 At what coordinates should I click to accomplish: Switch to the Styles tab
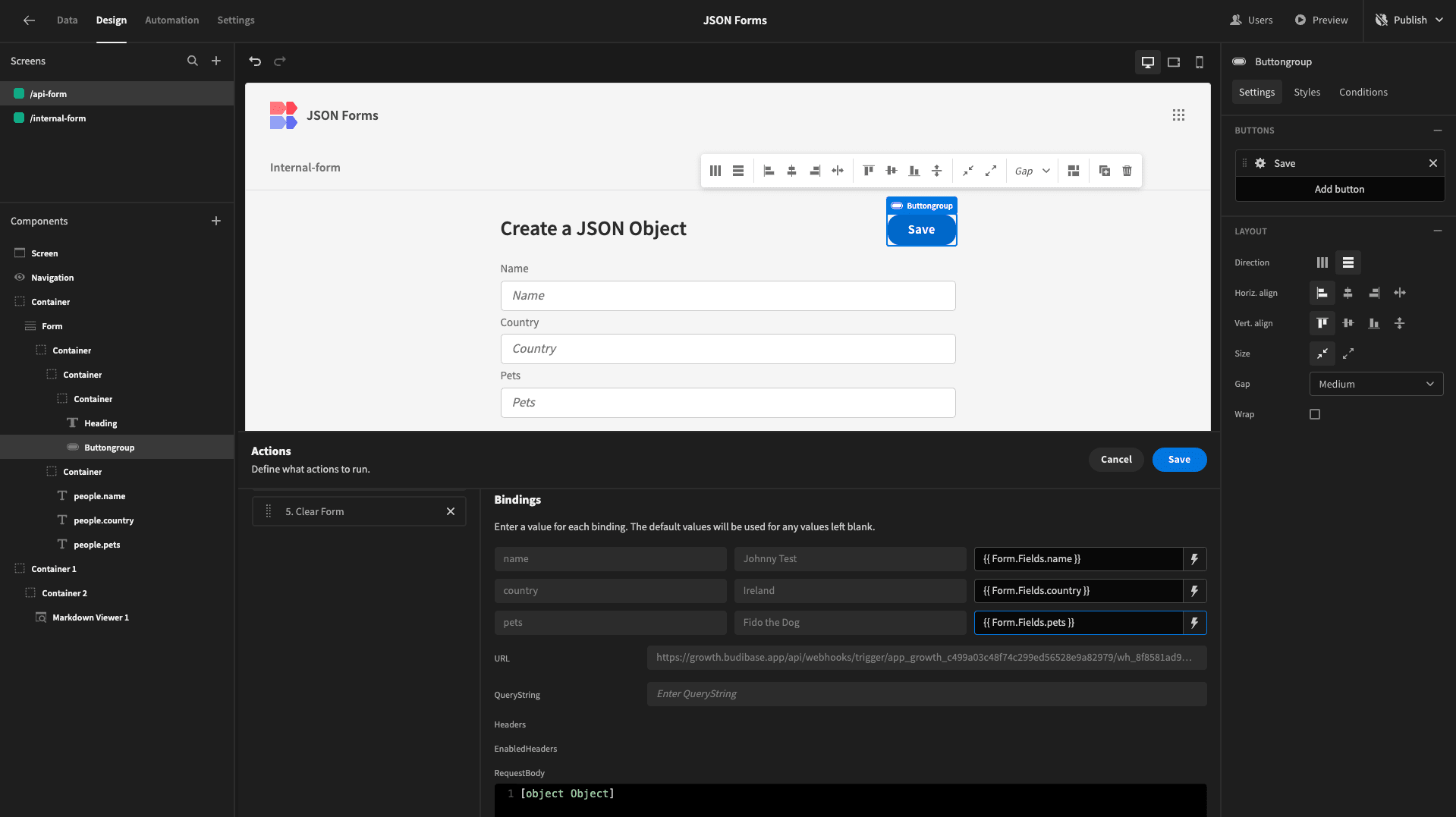pyautogui.click(x=1307, y=92)
